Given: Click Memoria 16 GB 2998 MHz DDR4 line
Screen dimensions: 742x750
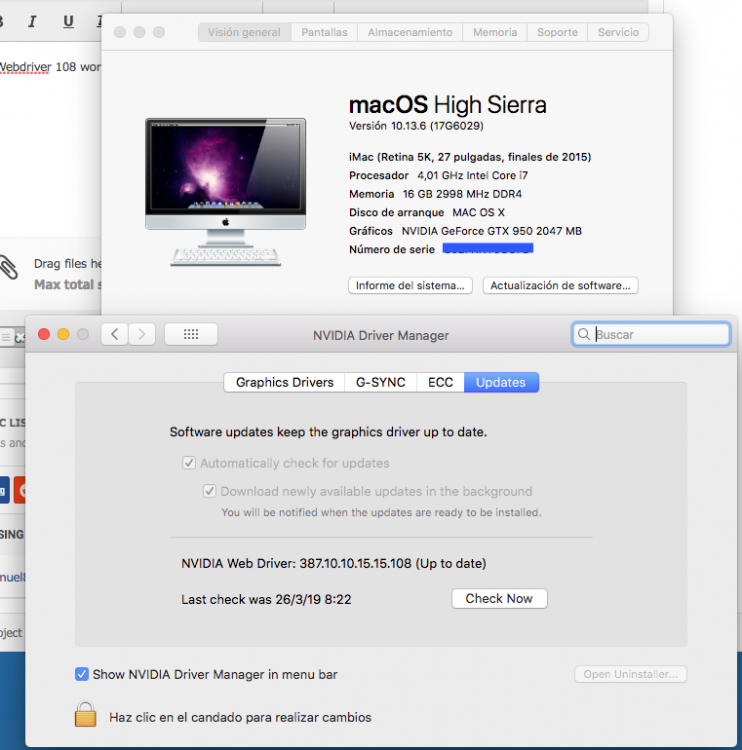Looking at the screenshot, I should [435, 194].
